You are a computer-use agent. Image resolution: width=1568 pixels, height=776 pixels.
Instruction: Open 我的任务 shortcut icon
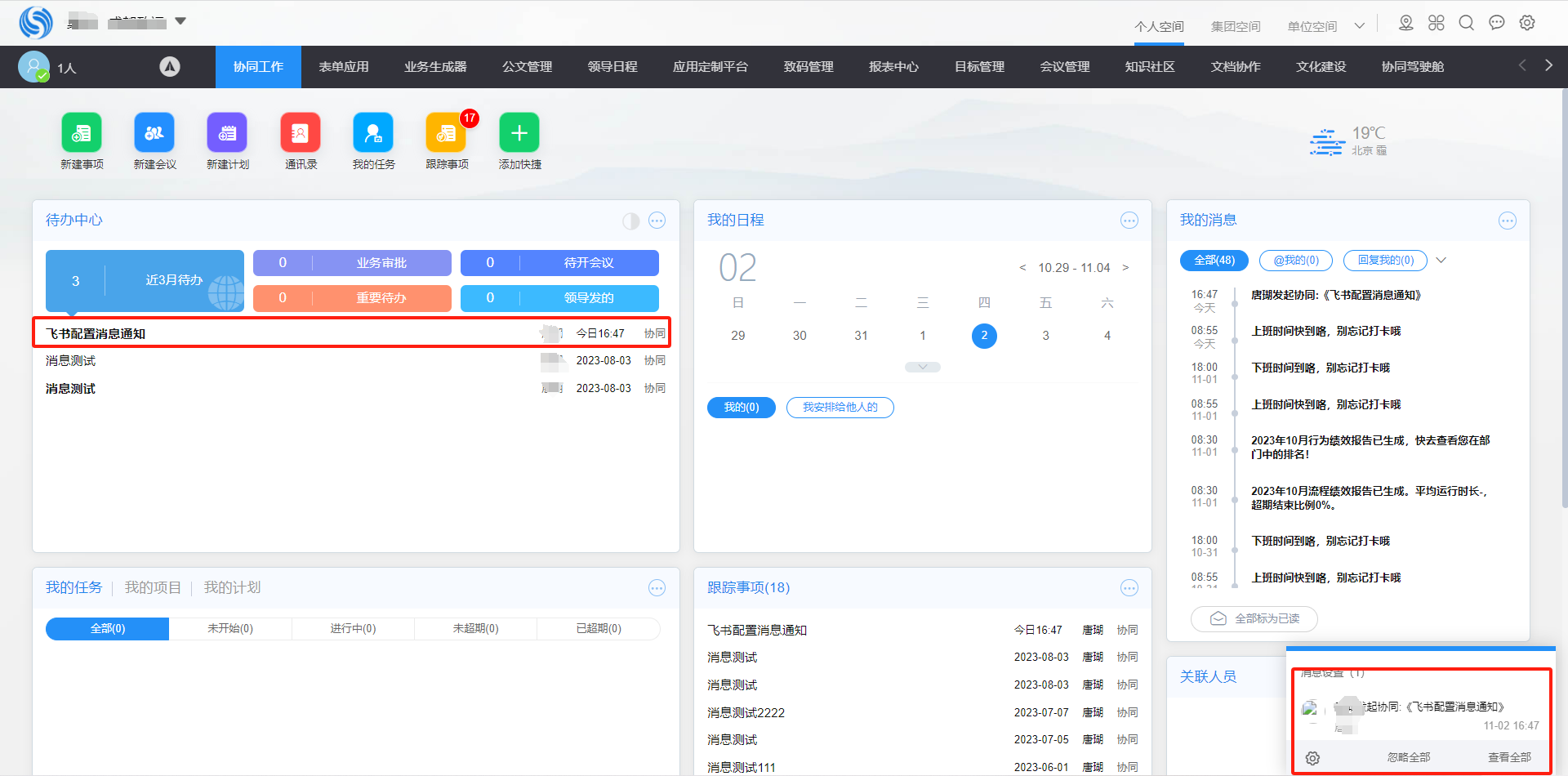(373, 133)
